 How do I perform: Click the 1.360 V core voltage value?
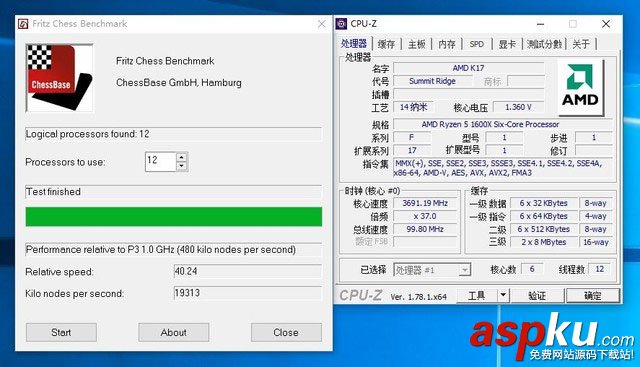(518, 107)
